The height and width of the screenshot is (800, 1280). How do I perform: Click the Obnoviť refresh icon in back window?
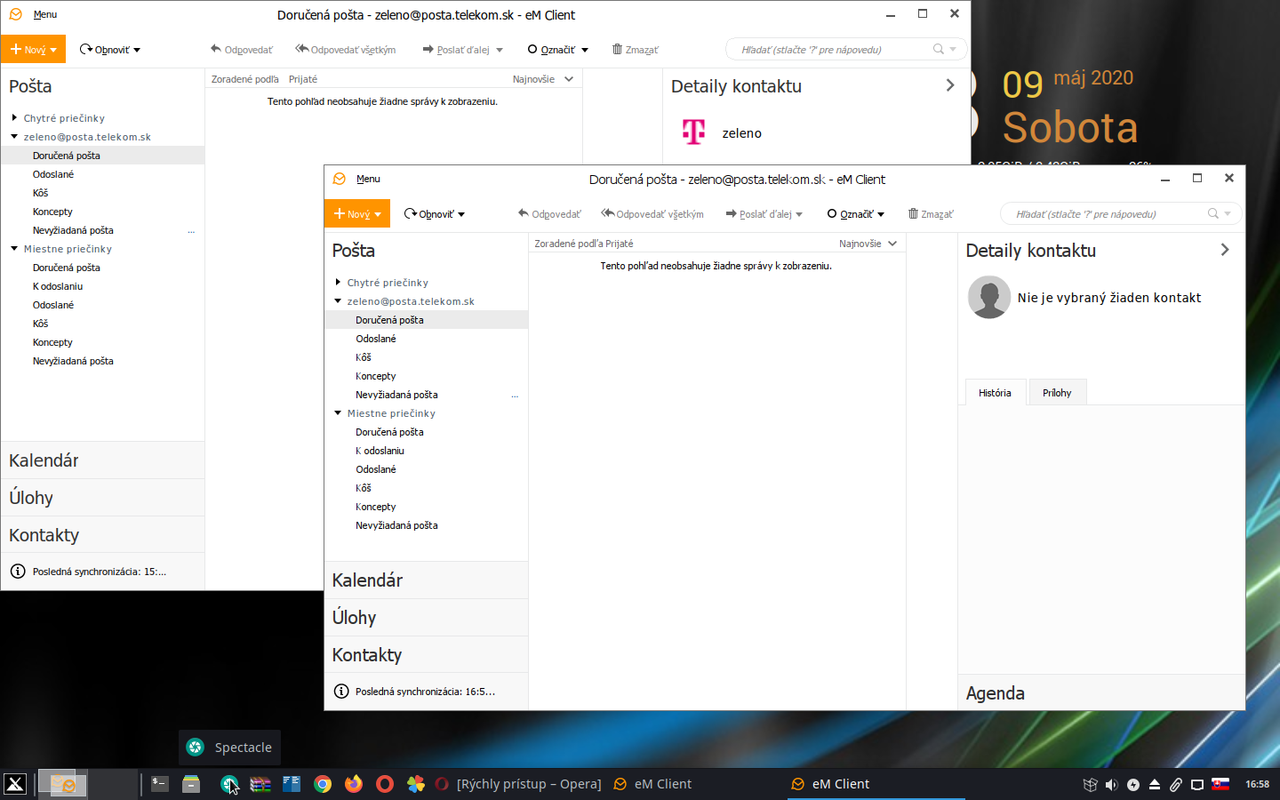click(x=86, y=49)
